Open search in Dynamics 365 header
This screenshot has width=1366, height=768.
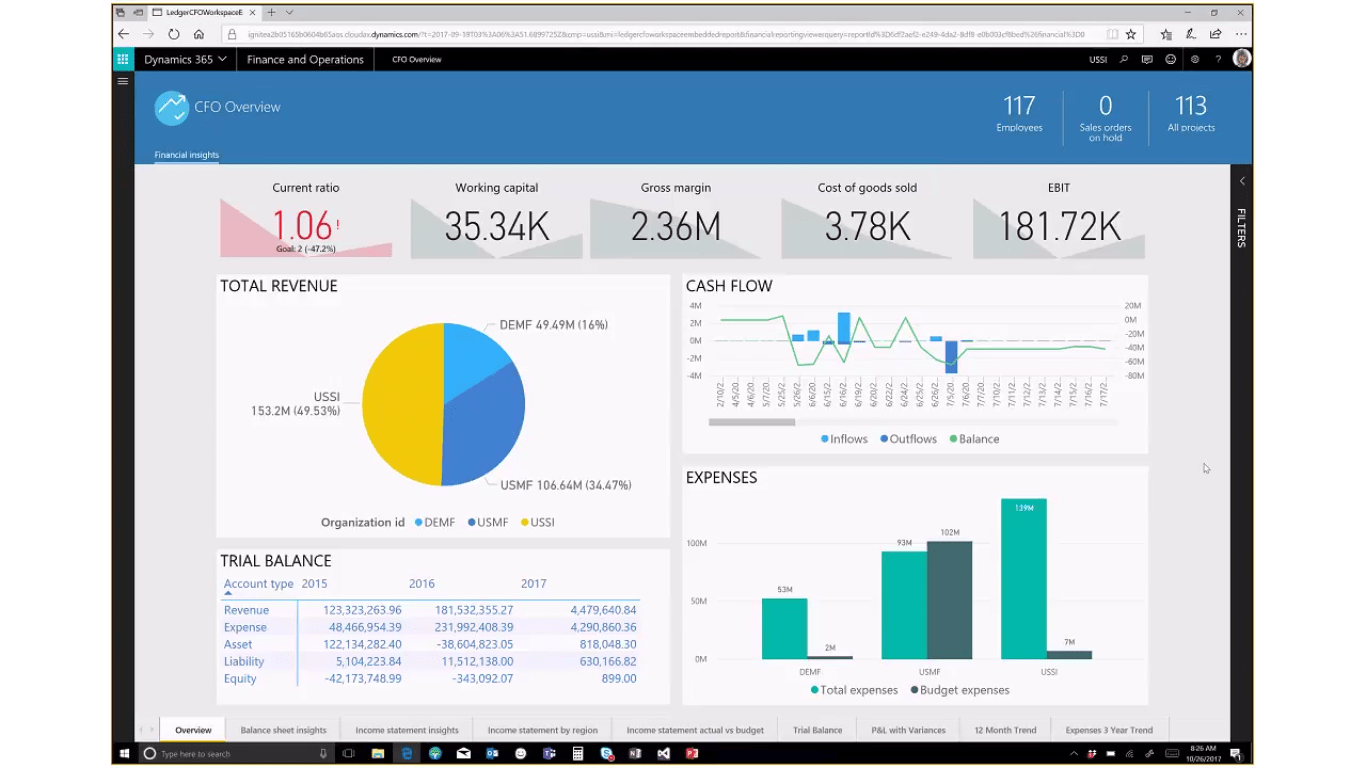tap(1124, 59)
